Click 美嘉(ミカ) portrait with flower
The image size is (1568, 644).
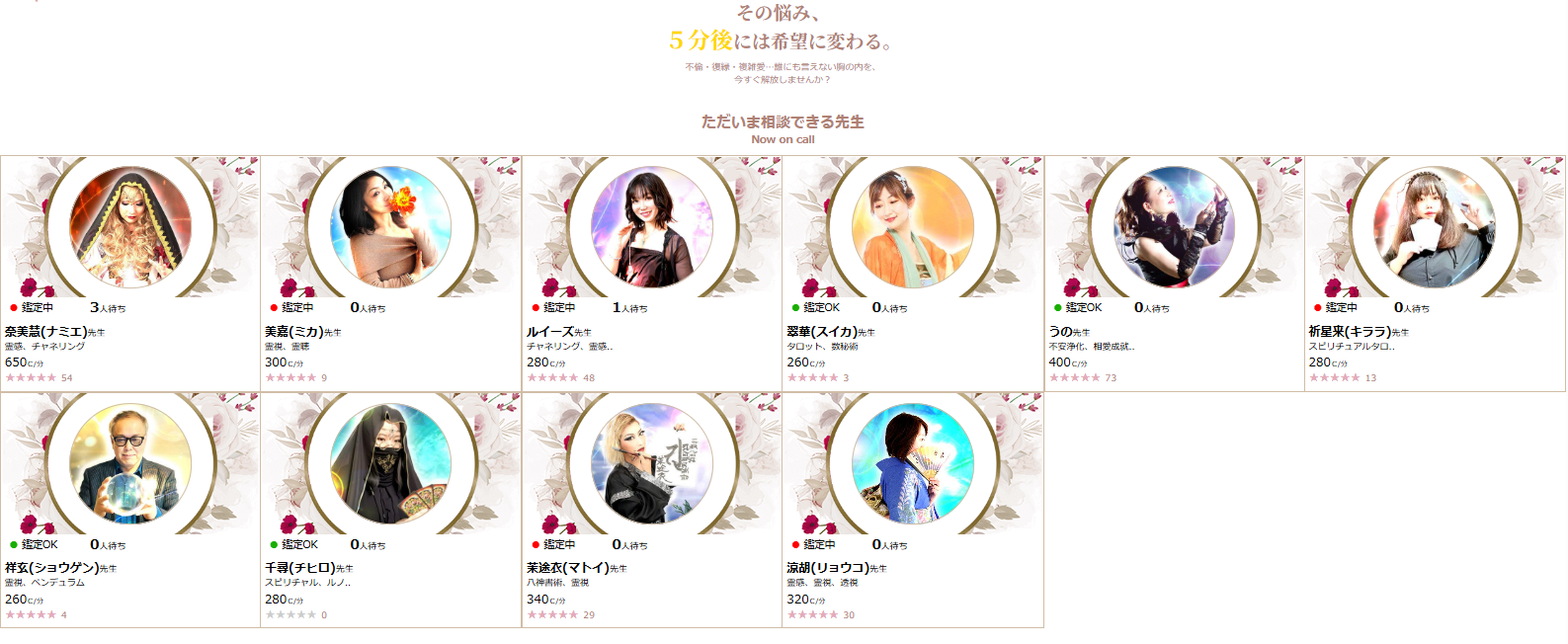coord(390,227)
